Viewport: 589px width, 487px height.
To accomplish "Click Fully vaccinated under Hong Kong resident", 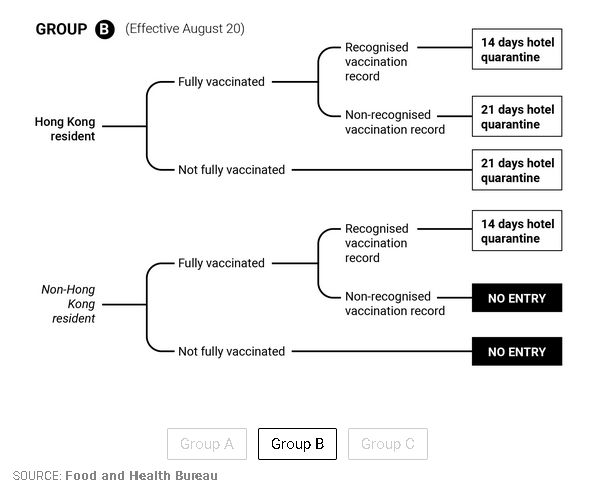I will (221, 82).
